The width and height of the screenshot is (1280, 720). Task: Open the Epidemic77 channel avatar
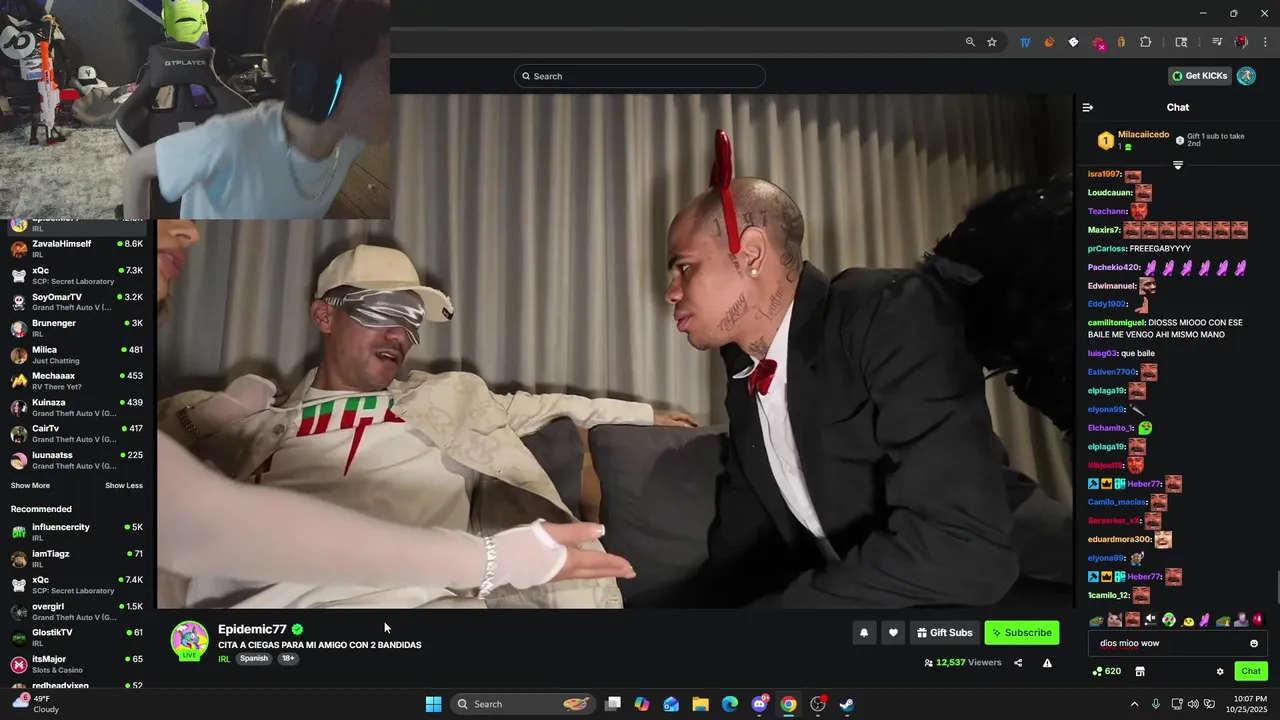tap(189, 640)
